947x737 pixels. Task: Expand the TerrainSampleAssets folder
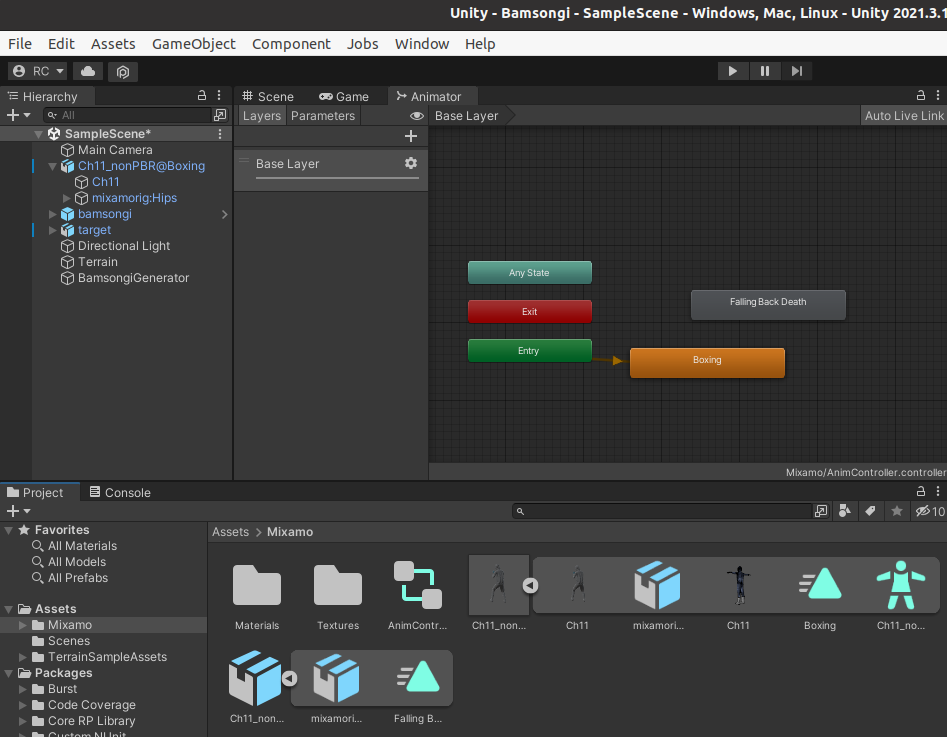pyautogui.click(x=22, y=657)
